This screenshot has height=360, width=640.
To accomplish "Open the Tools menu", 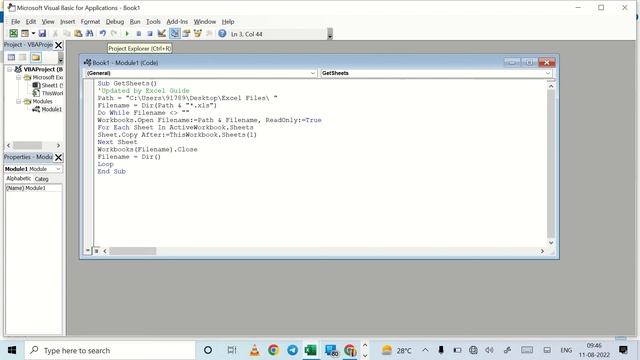I will click(x=153, y=22).
